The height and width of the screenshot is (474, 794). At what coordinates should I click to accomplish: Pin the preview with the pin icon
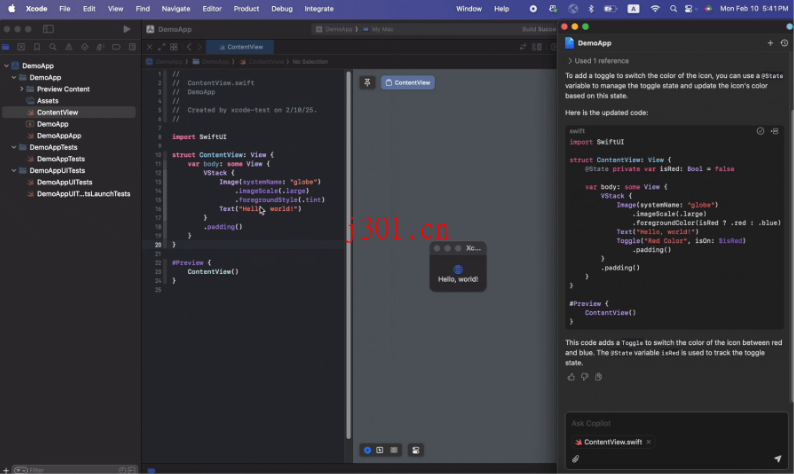coord(367,83)
